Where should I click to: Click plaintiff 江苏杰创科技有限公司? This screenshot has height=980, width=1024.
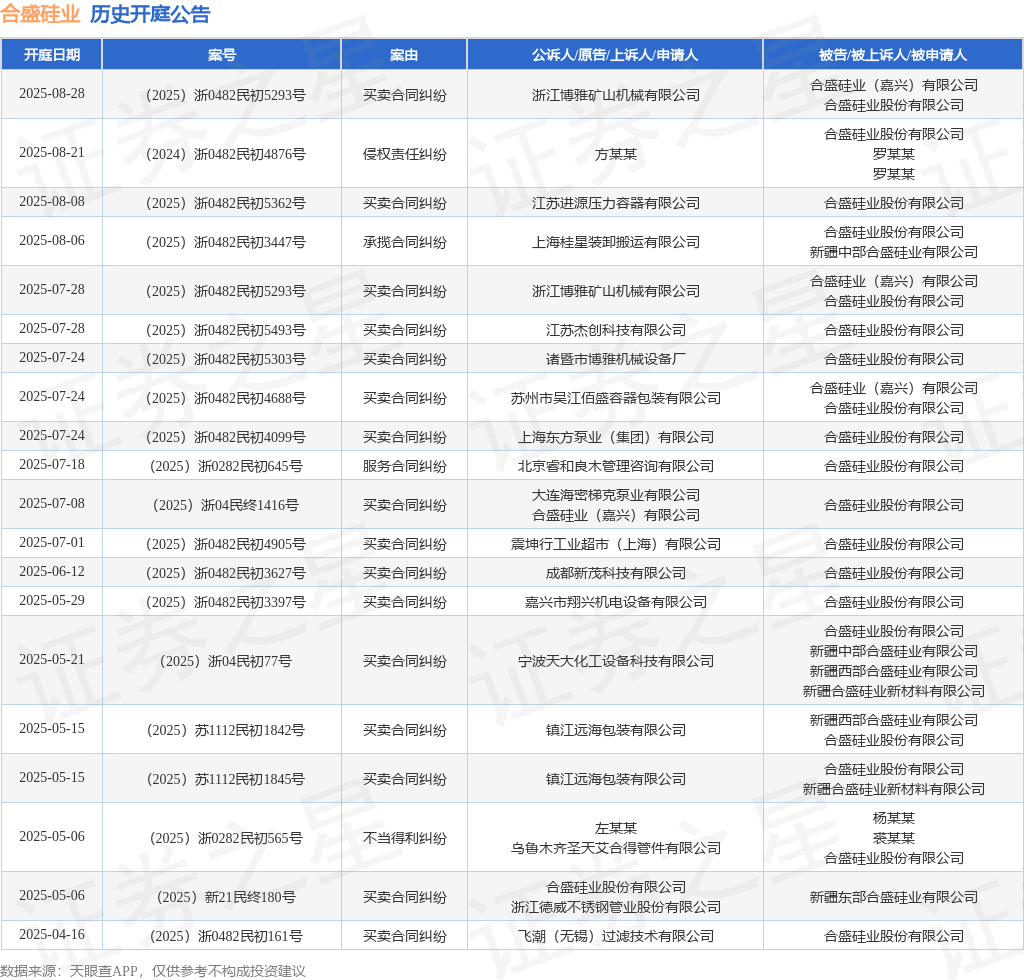pyautogui.click(x=615, y=330)
